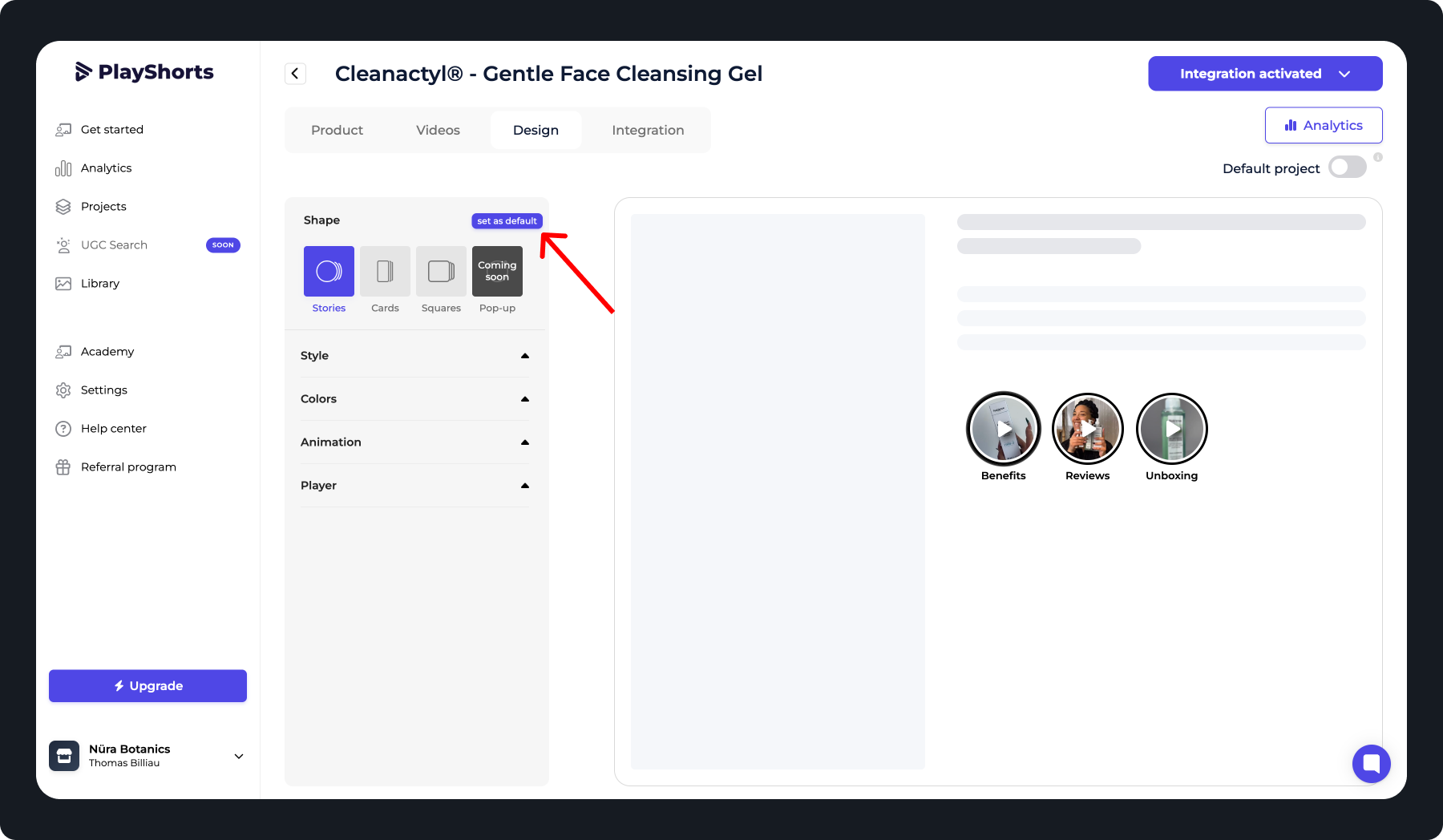
Task: Click the Thomas Billiau user name
Action: point(124,763)
